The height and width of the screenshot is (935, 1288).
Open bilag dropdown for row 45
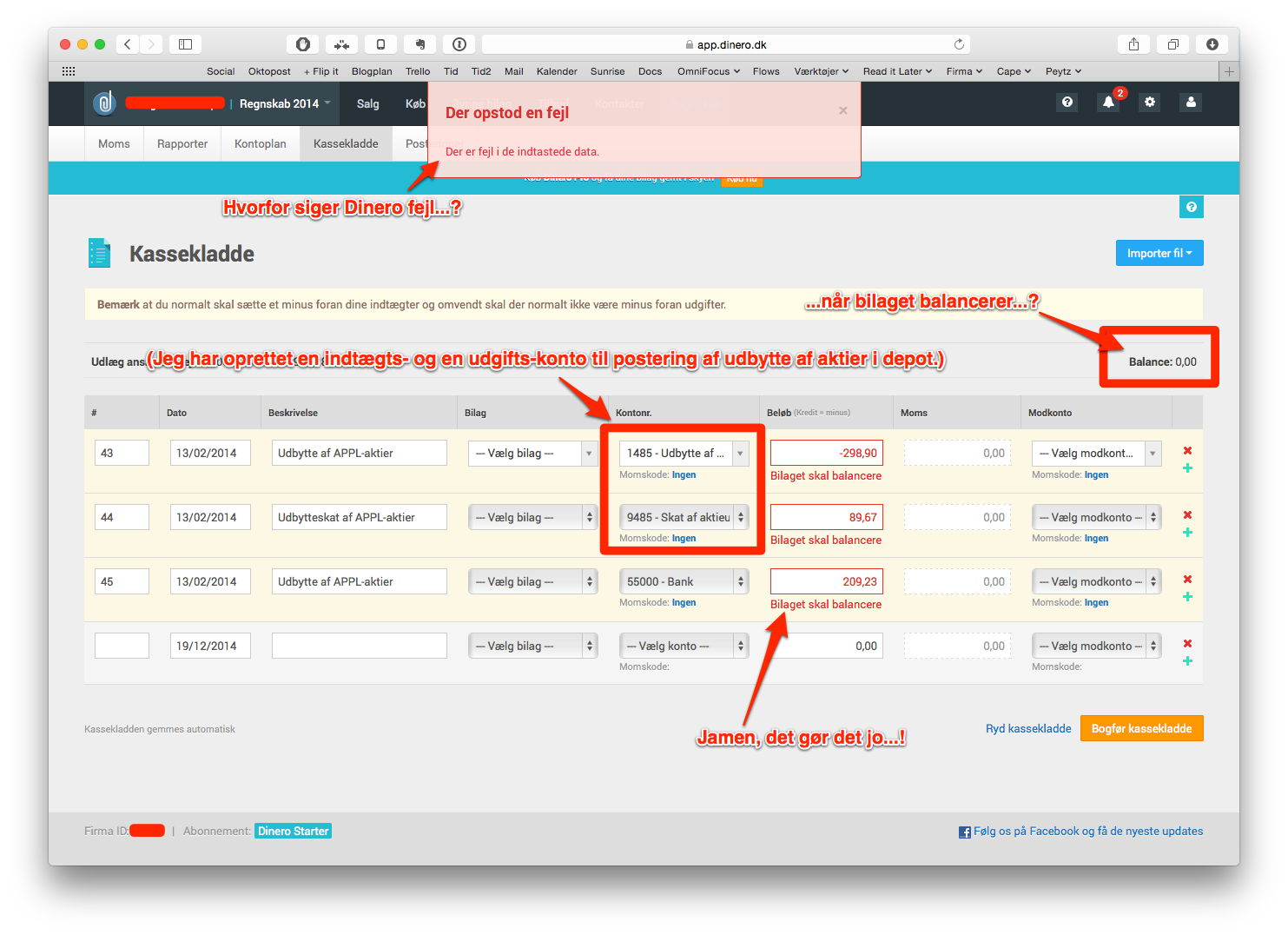coord(532,581)
